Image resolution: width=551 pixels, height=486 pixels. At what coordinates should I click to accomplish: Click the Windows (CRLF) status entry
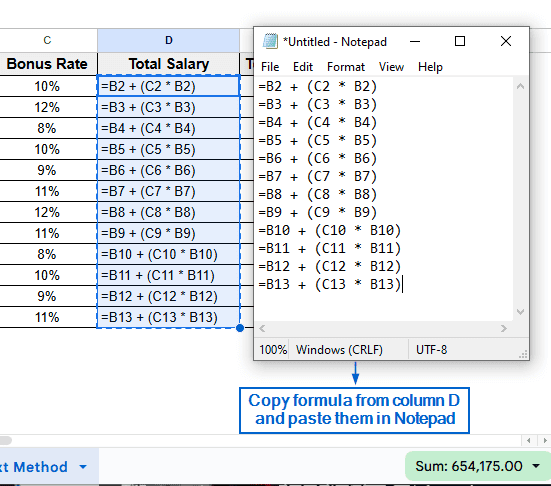point(339,350)
